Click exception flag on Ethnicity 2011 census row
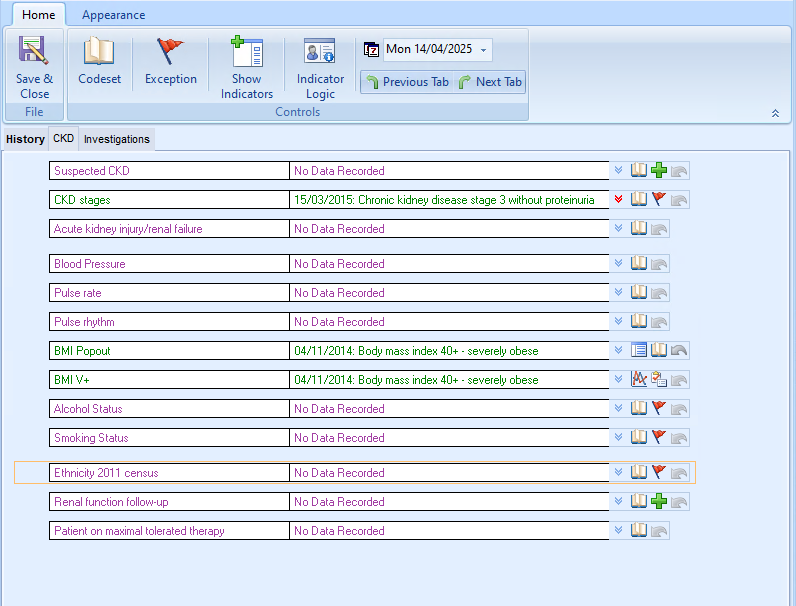 [x=659, y=472]
